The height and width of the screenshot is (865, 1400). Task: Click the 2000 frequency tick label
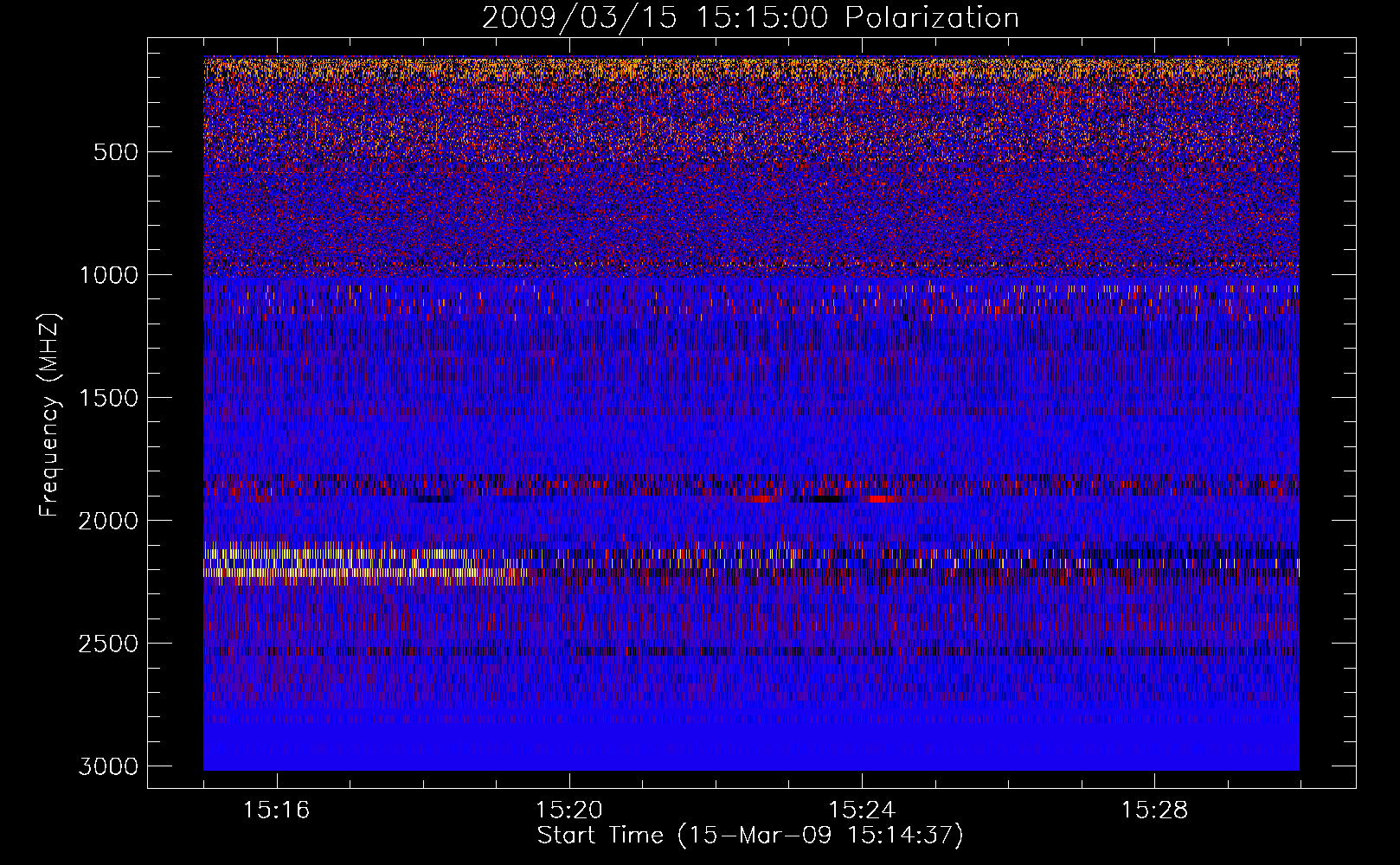108,521
